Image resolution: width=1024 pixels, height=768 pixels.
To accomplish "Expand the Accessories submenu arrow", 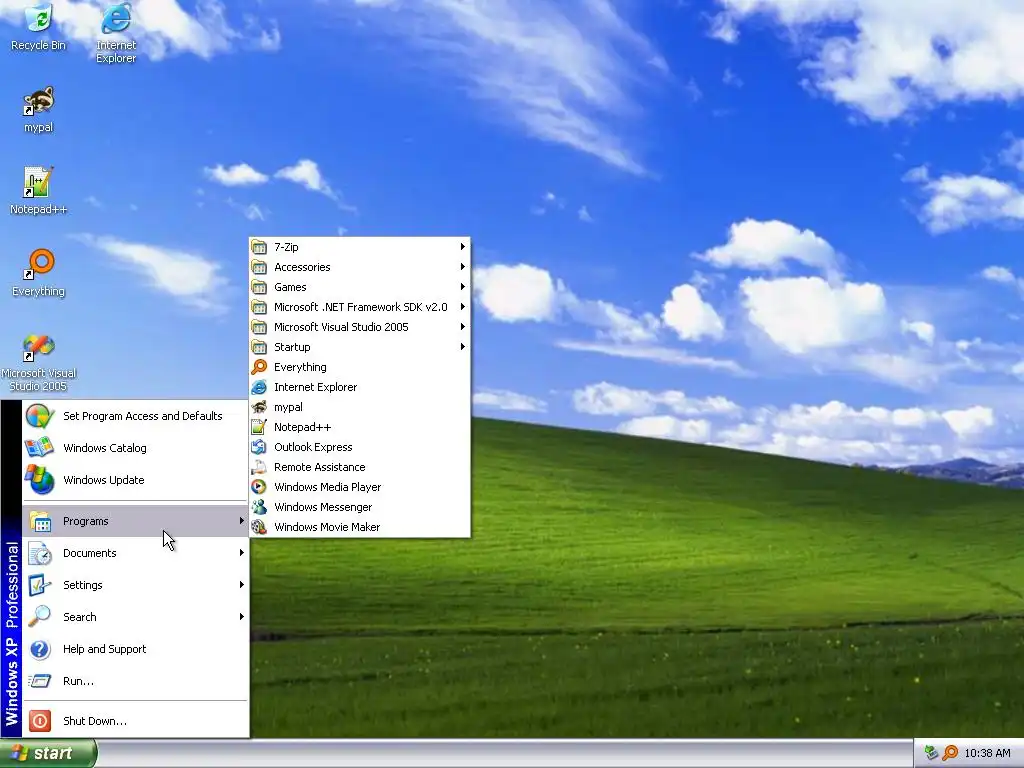I will click(462, 266).
